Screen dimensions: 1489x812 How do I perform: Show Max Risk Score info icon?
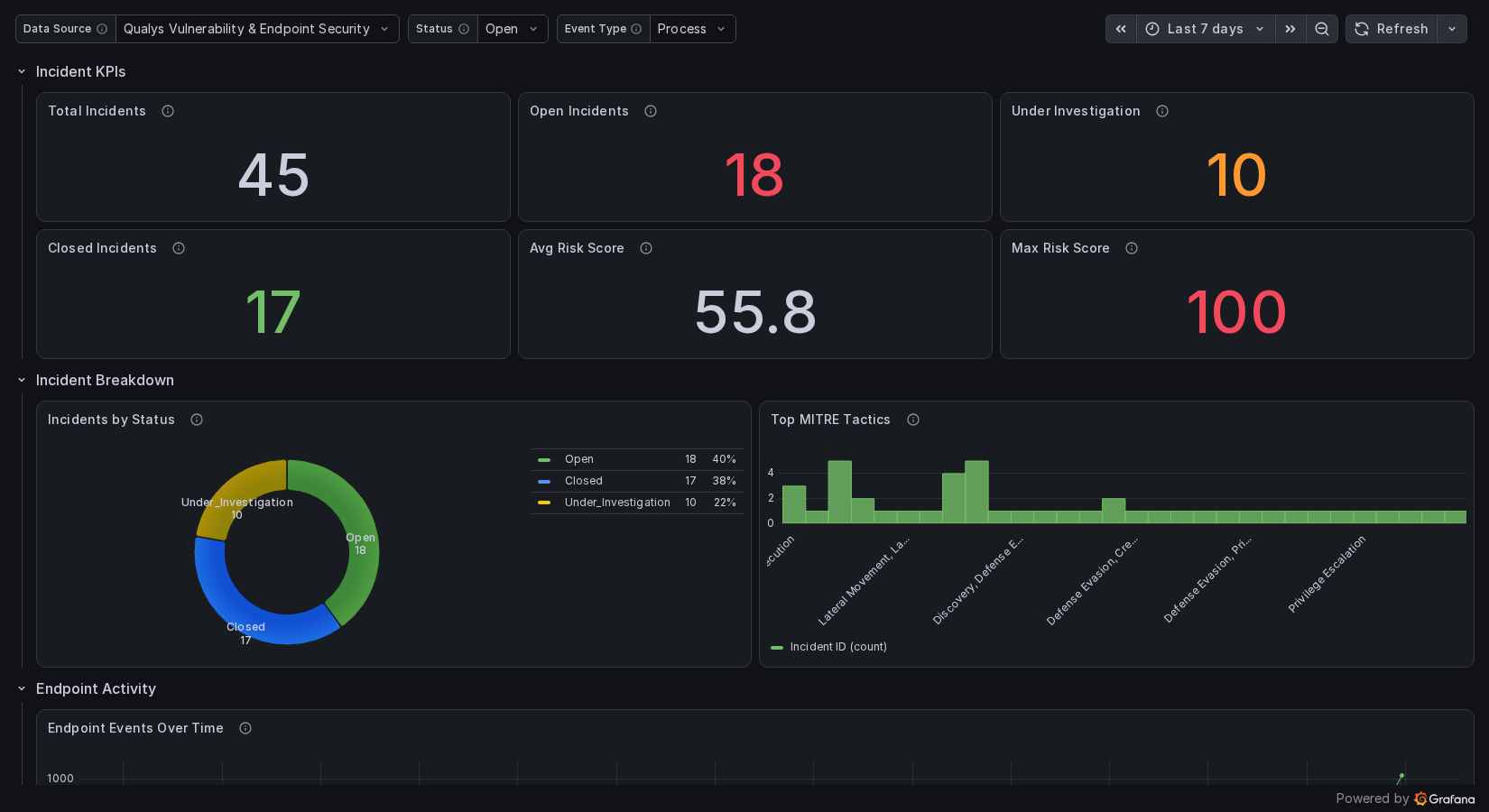point(1132,248)
